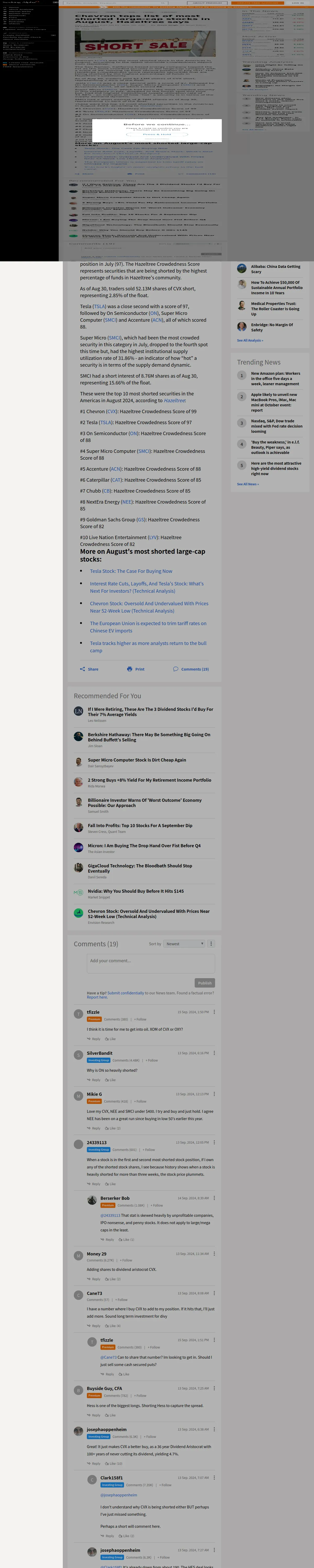This screenshot has height=1568, width=314.
Task: Follow Money 29
Action: (x=126, y=1261)
